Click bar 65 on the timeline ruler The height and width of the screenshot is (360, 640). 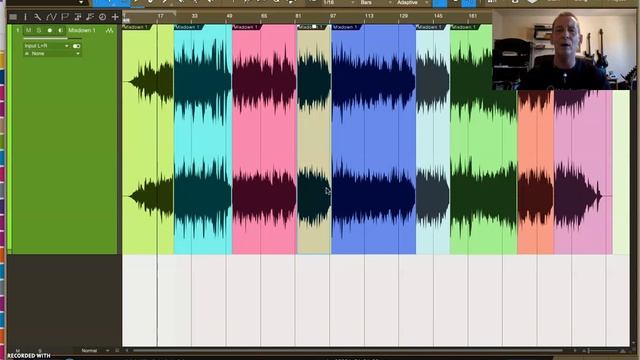[264, 16]
